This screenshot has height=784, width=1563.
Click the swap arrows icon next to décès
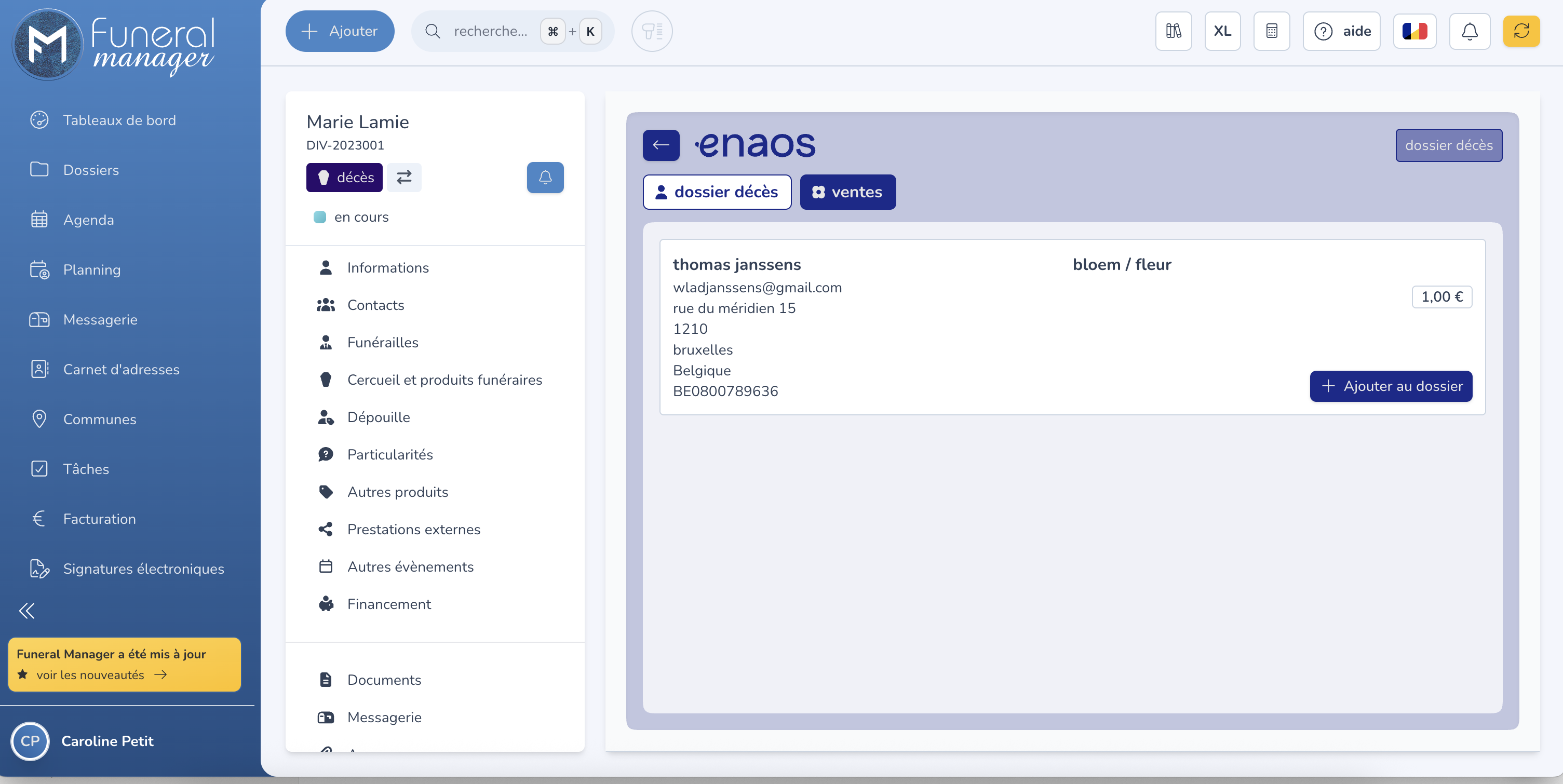404,177
